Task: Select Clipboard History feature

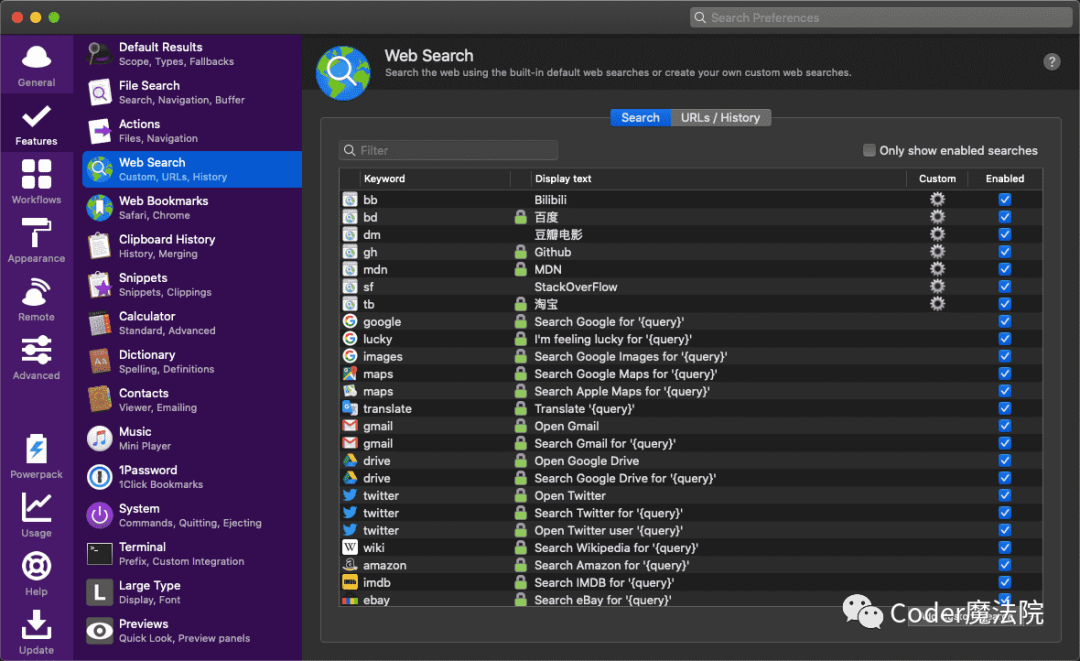Action: (x=192, y=246)
